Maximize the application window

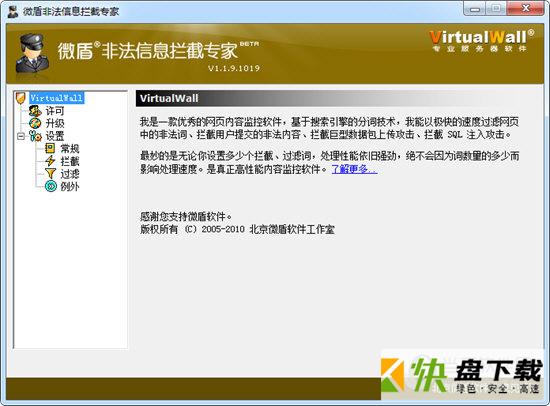tap(496, 9)
